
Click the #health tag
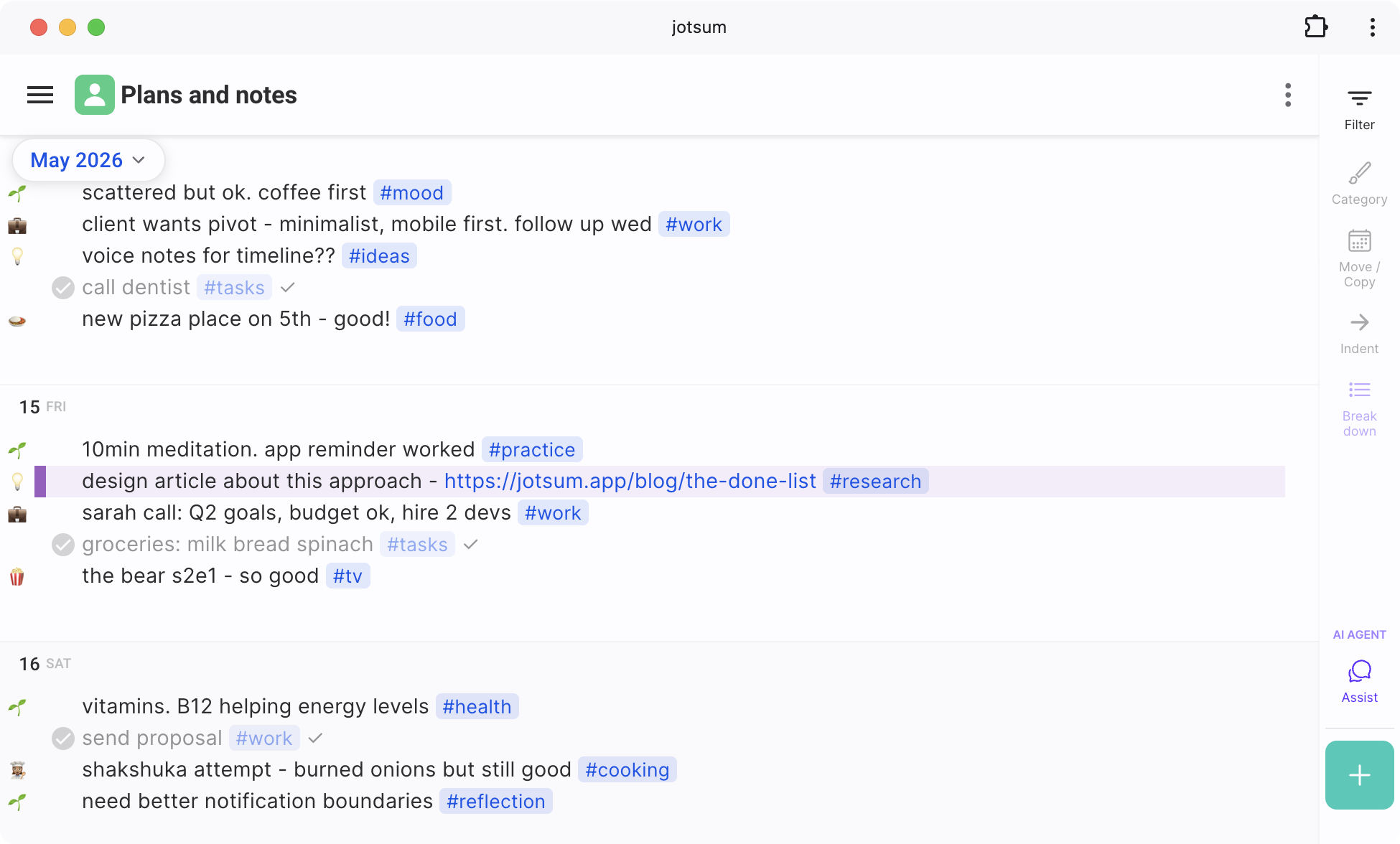[x=477, y=706]
